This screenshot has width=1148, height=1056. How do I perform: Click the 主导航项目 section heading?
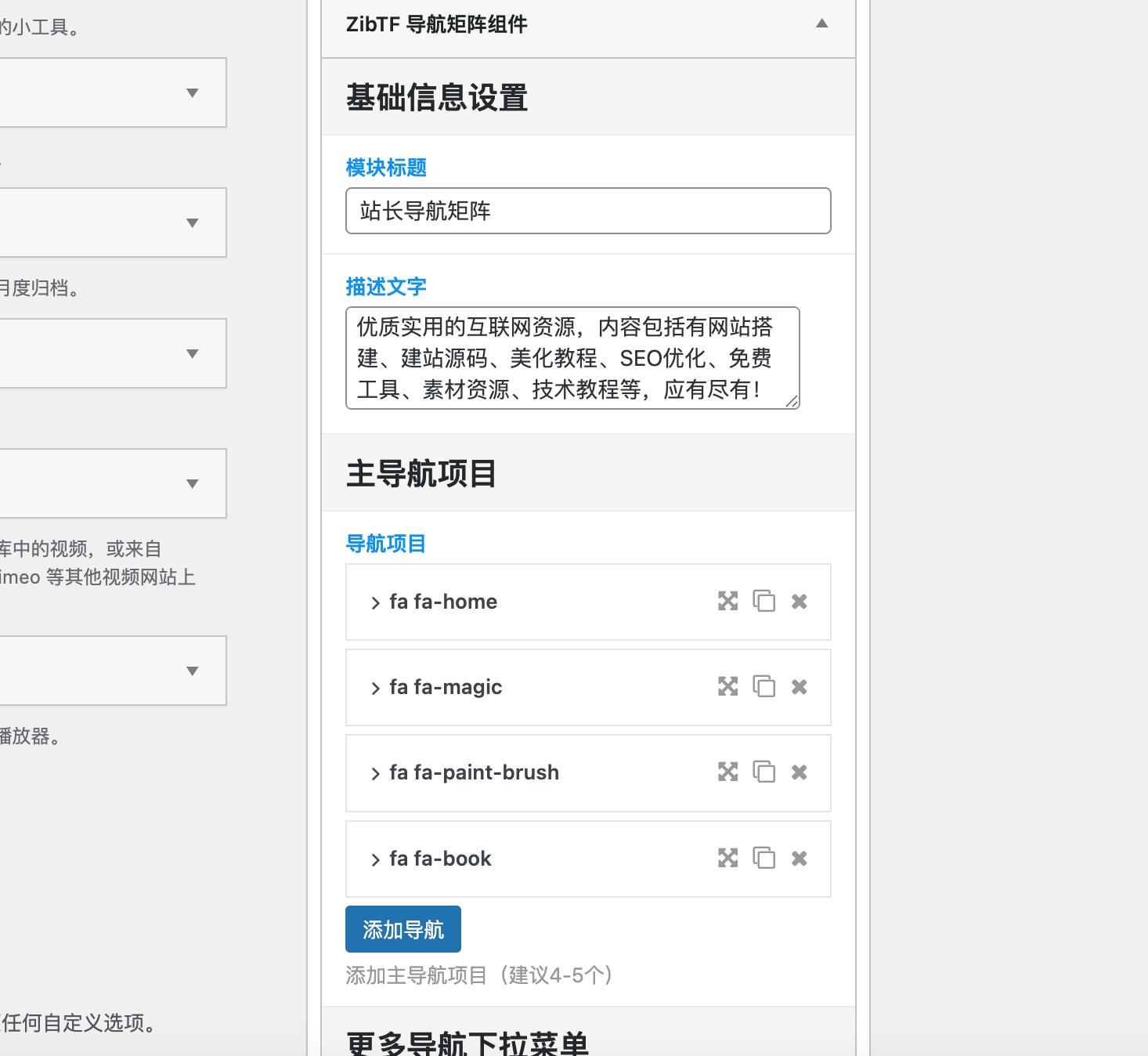tap(421, 473)
